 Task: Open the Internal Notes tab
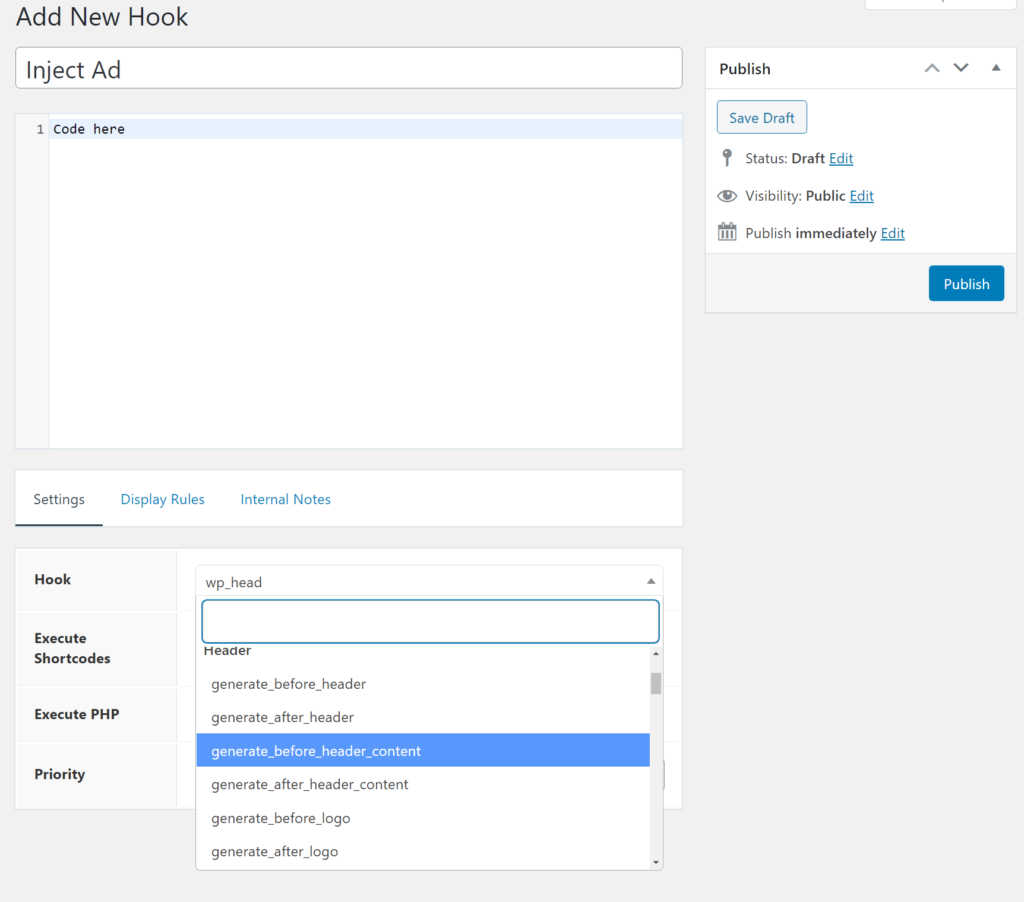[x=285, y=498]
